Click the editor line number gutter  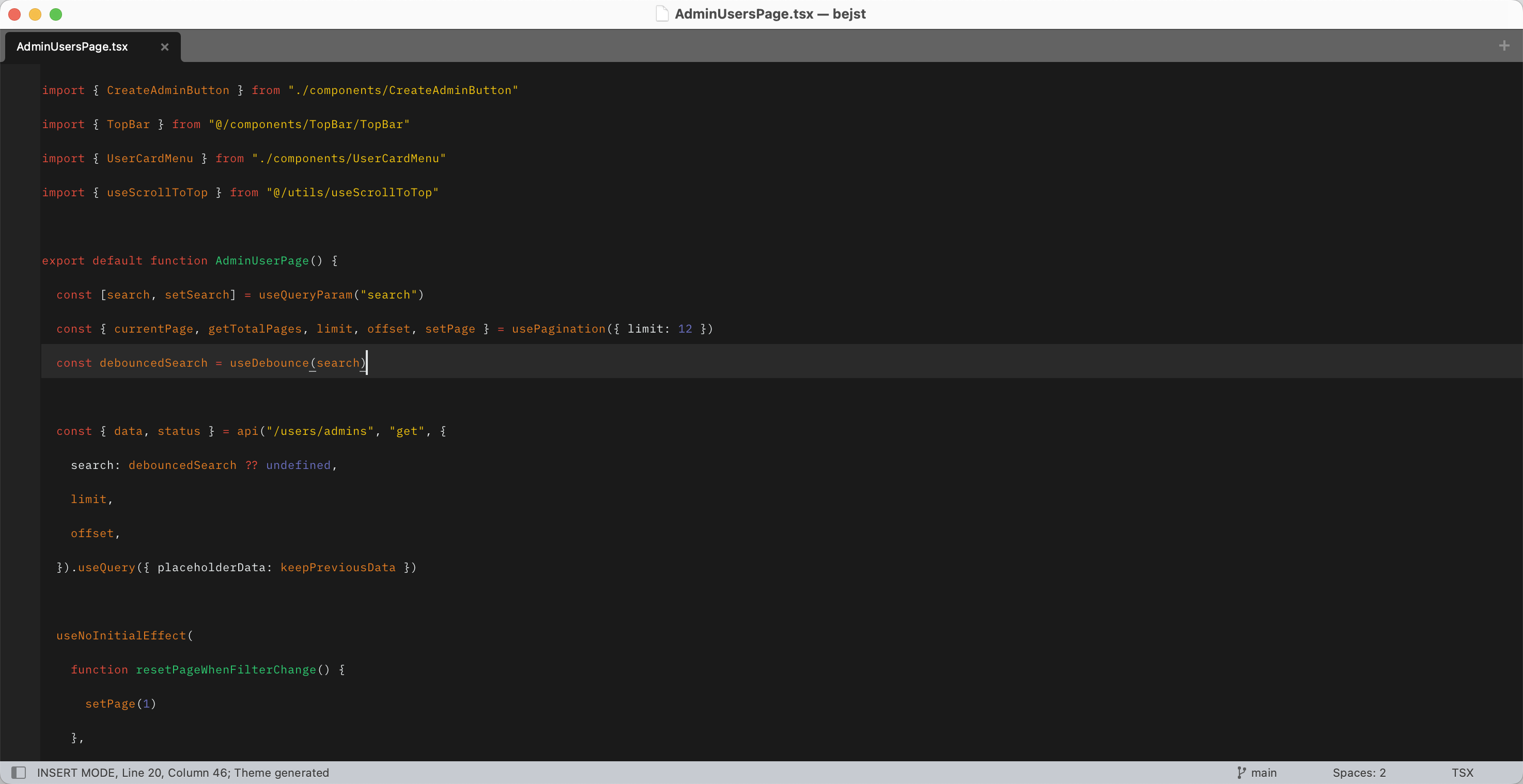[x=20, y=412]
